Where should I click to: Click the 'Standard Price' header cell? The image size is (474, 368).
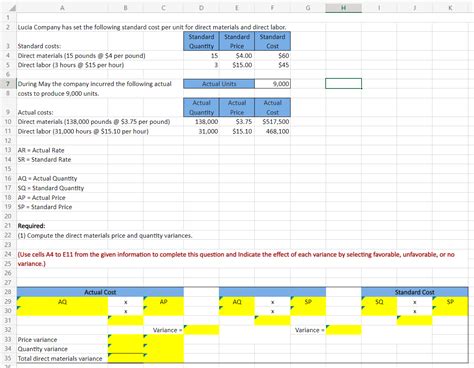[x=237, y=41]
